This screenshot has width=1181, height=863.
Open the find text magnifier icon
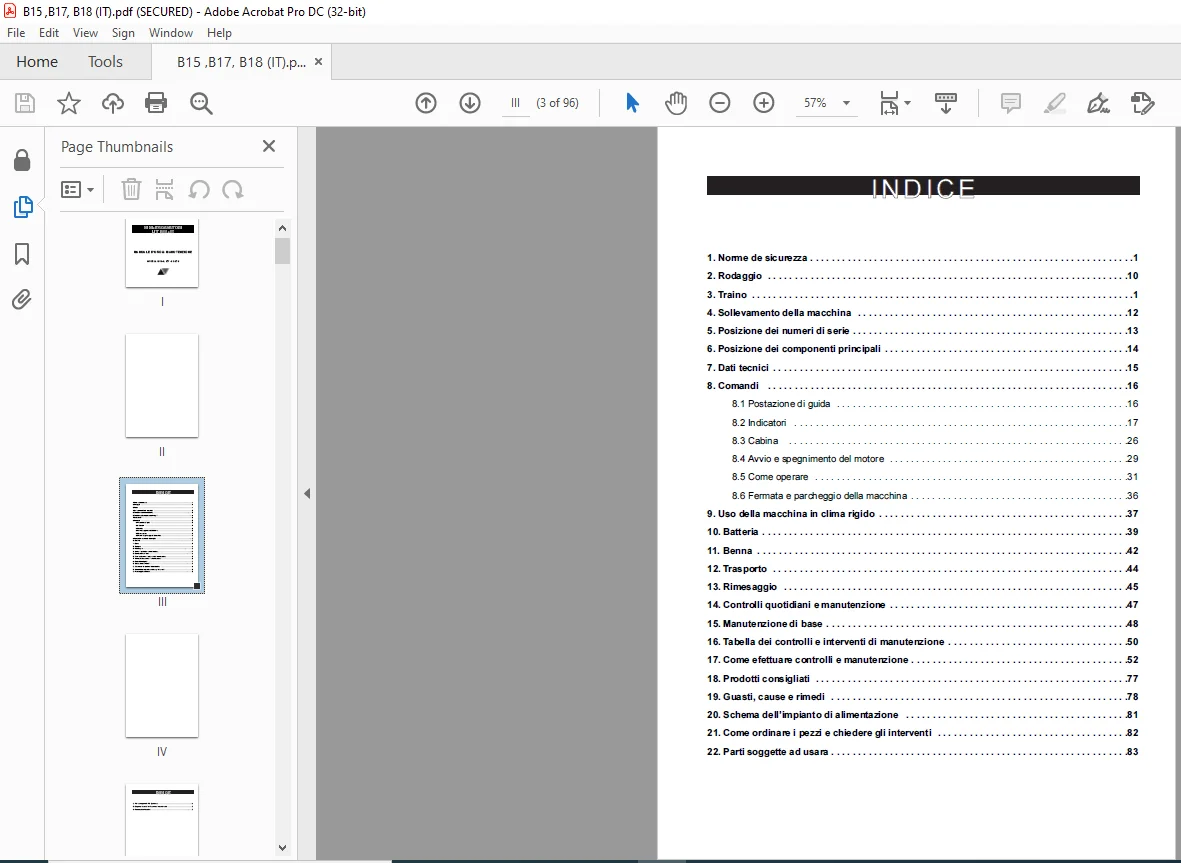click(x=201, y=103)
